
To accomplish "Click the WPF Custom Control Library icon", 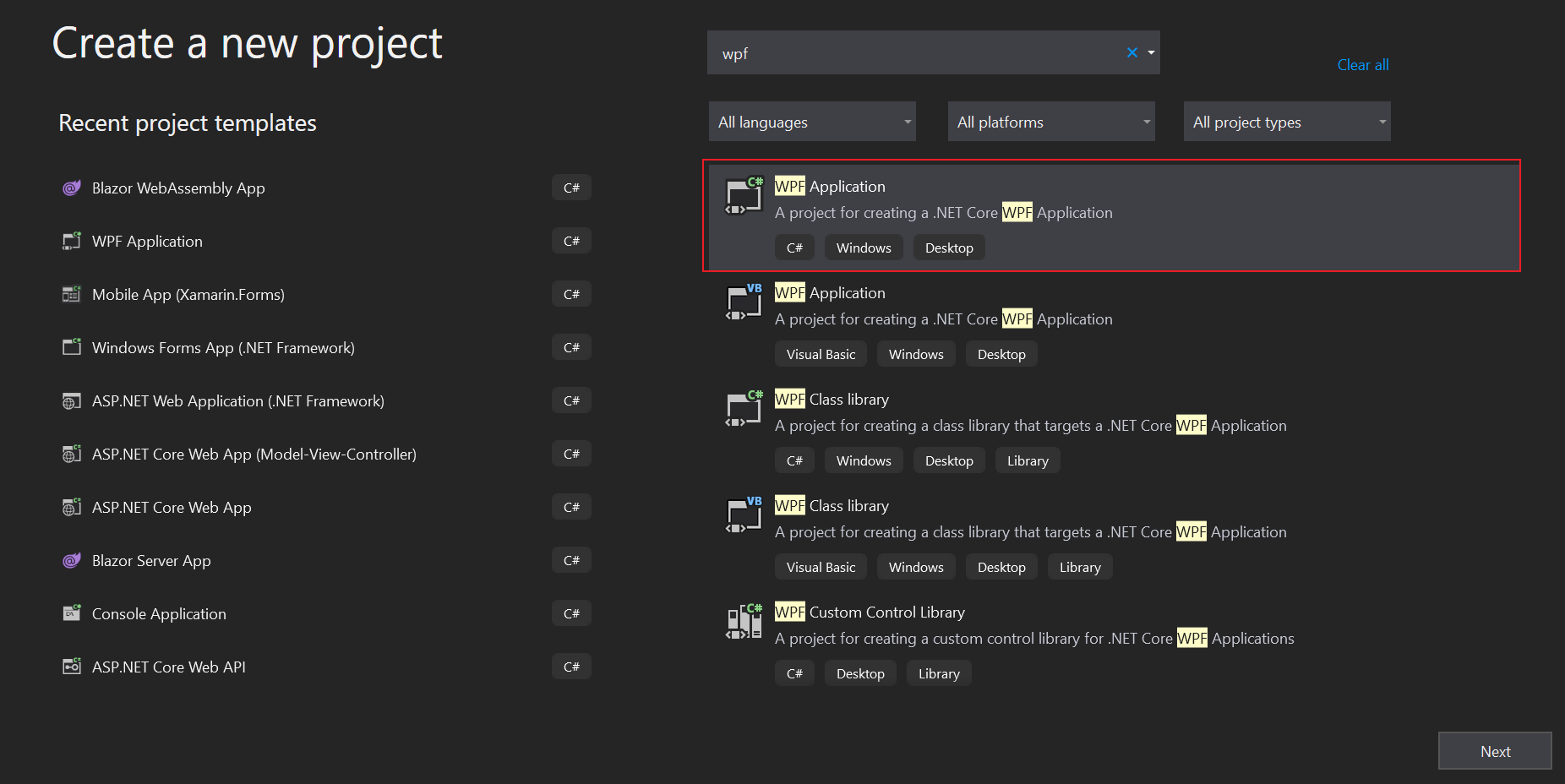I will pos(744,623).
